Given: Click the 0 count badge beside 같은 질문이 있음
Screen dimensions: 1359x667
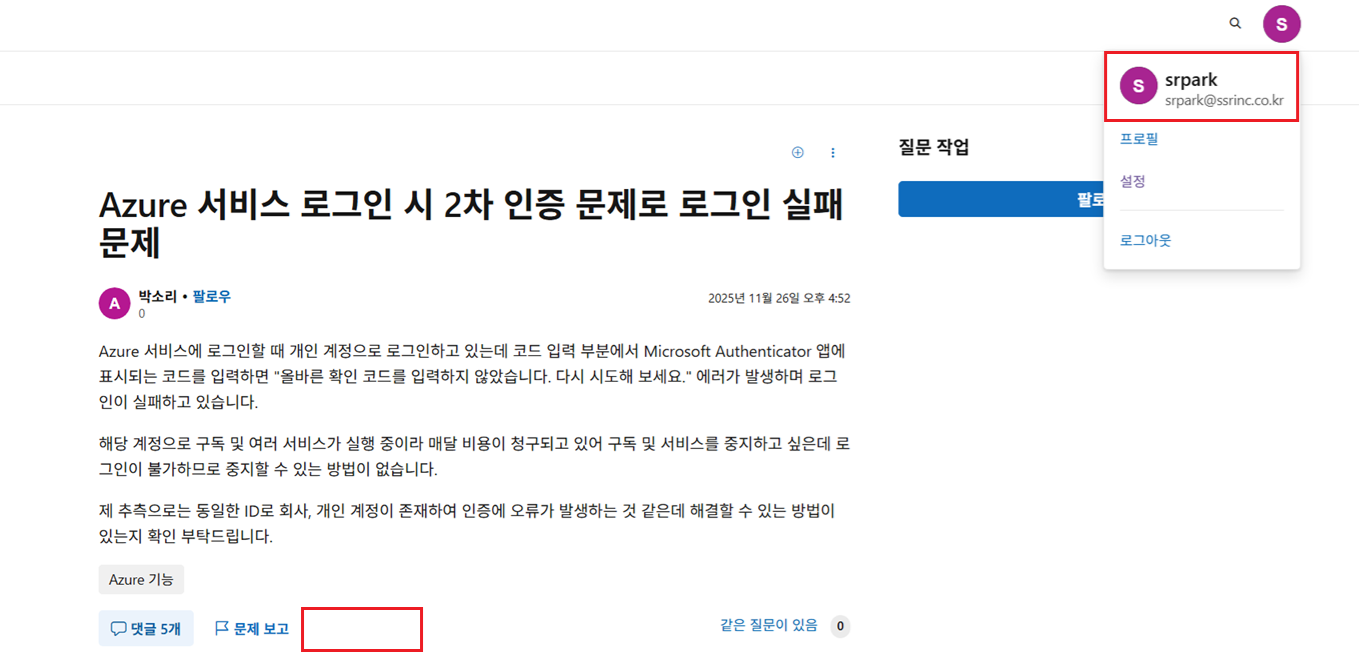Looking at the screenshot, I should pyautogui.click(x=841, y=627).
